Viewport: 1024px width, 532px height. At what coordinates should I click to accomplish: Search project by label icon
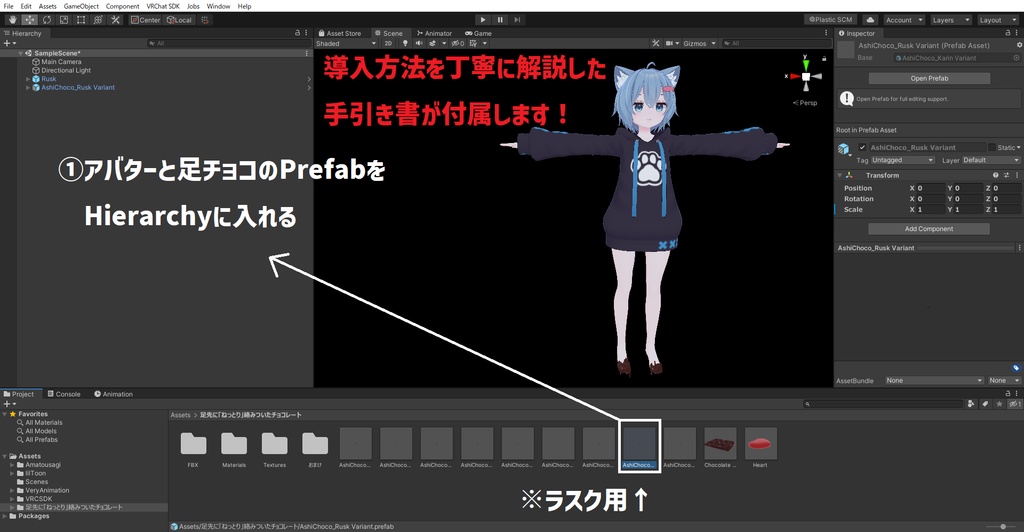[985, 404]
